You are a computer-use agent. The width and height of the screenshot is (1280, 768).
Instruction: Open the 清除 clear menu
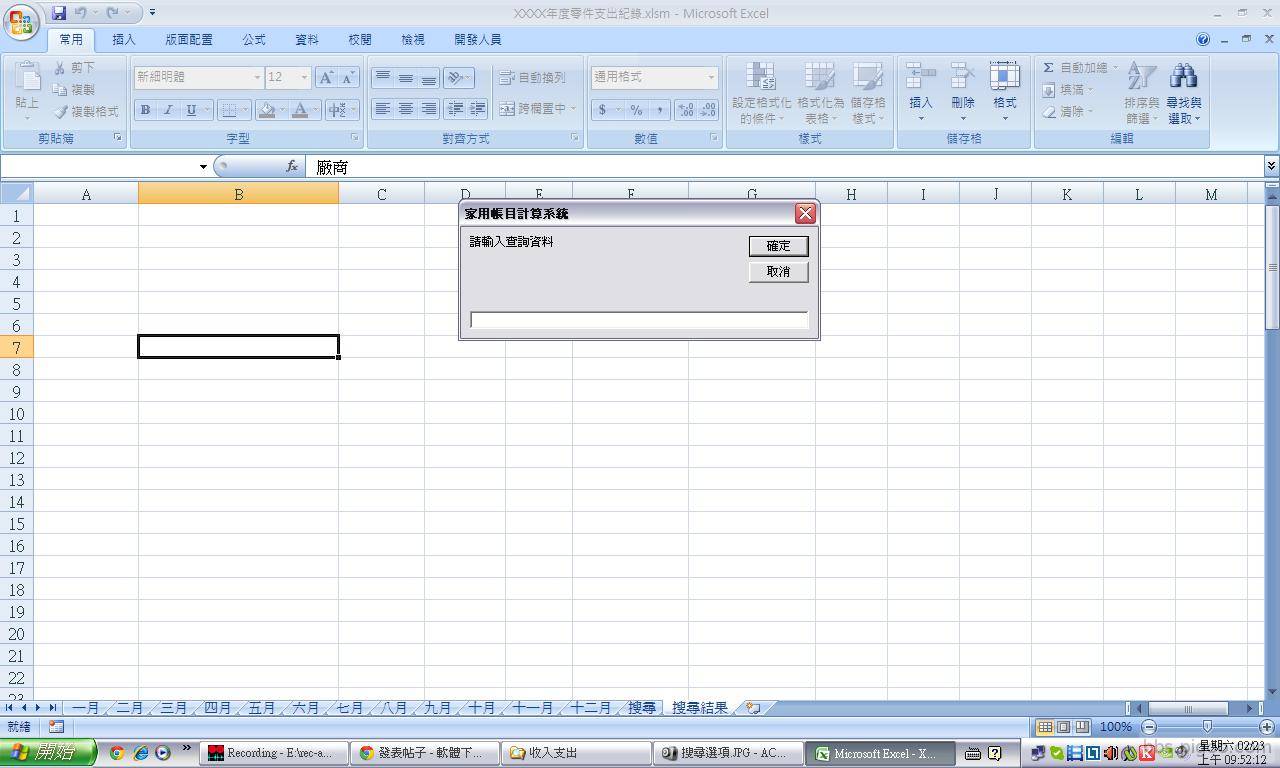[x=1067, y=112]
